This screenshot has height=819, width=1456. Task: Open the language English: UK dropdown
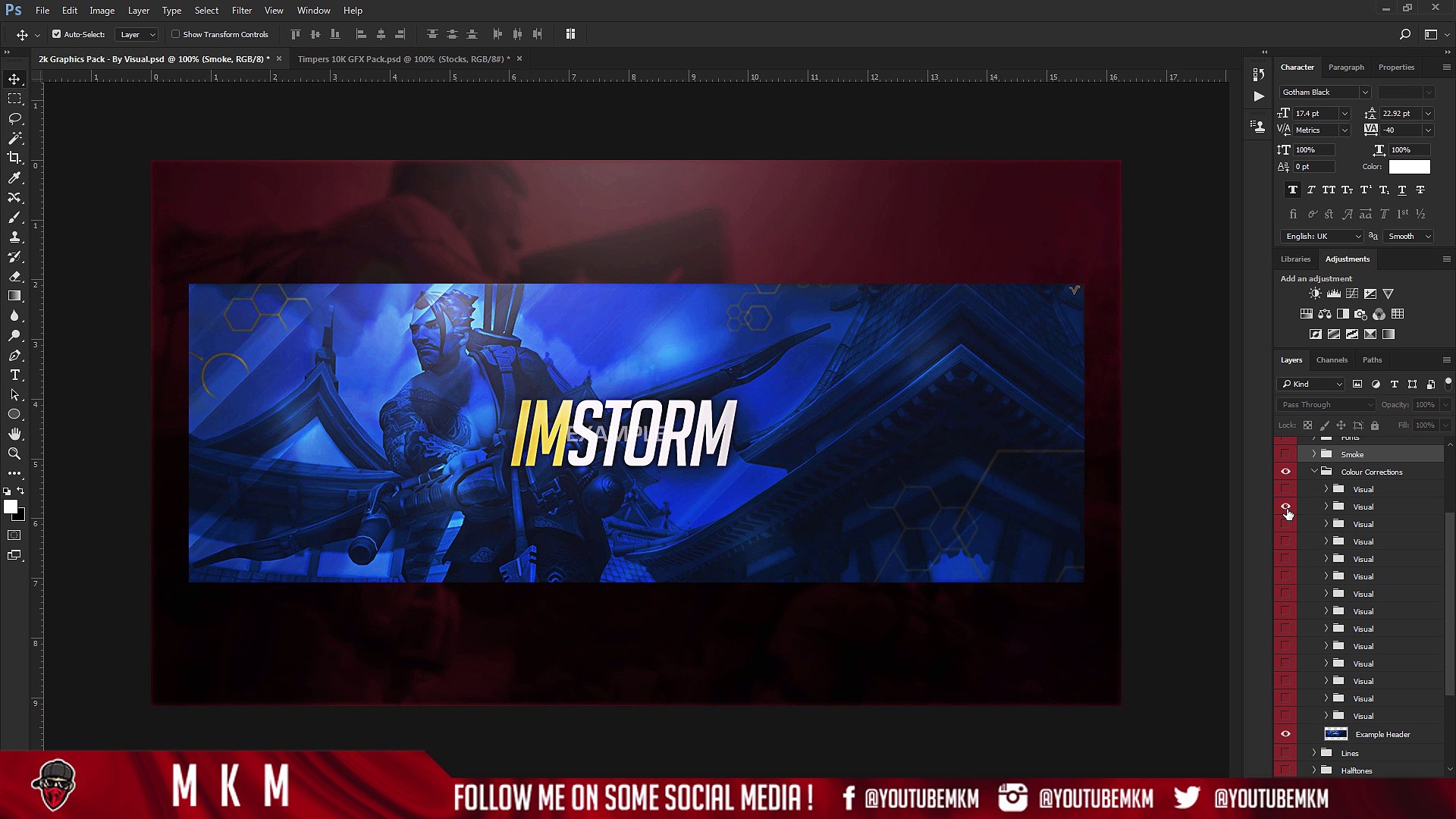click(x=1323, y=237)
